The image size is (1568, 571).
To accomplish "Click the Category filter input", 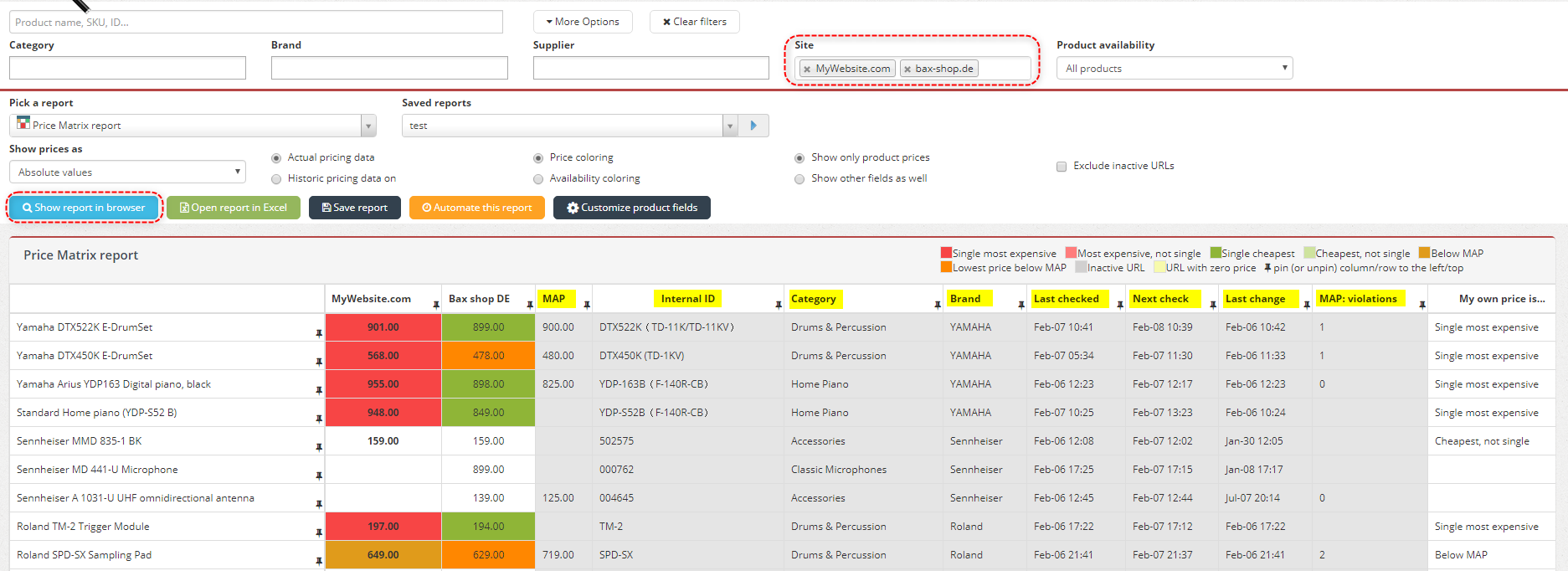I will click(x=127, y=68).
